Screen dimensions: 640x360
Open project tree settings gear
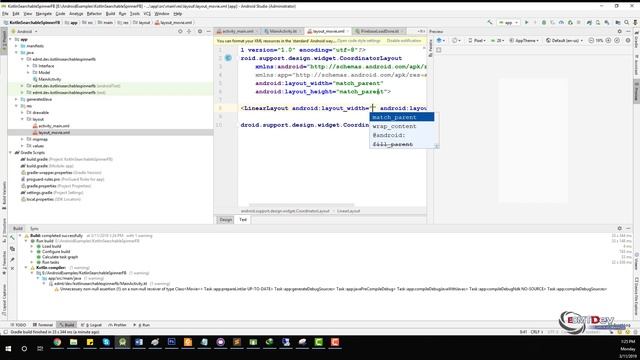click(200, 31)
